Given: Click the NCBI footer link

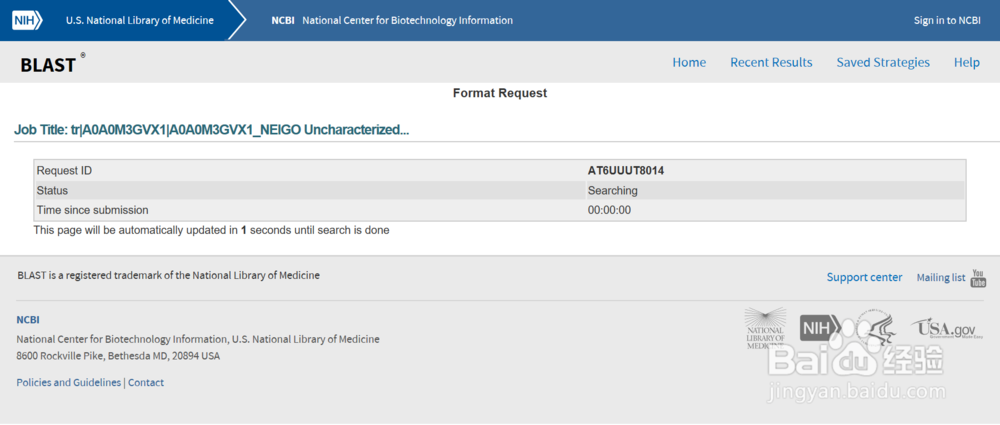Looking at the screenshot, I should (x=28, y=320).
